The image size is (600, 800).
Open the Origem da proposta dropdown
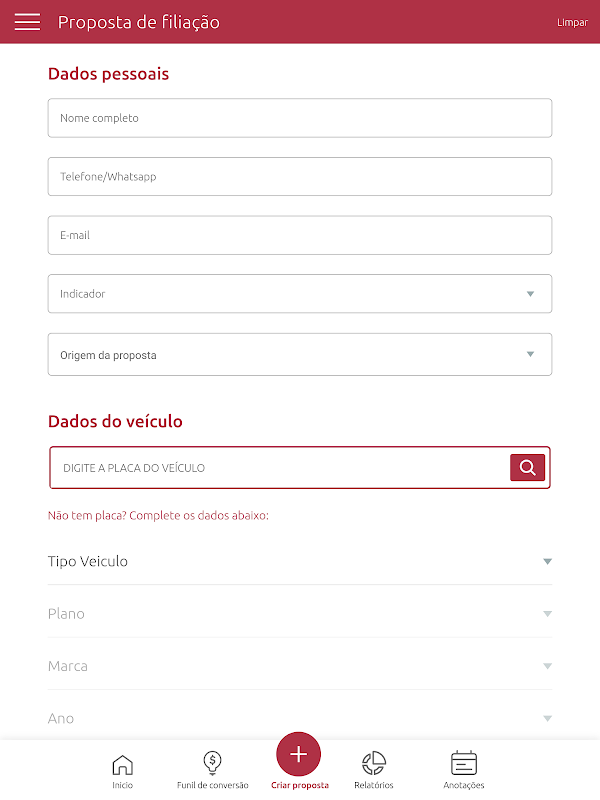point(300,355)
